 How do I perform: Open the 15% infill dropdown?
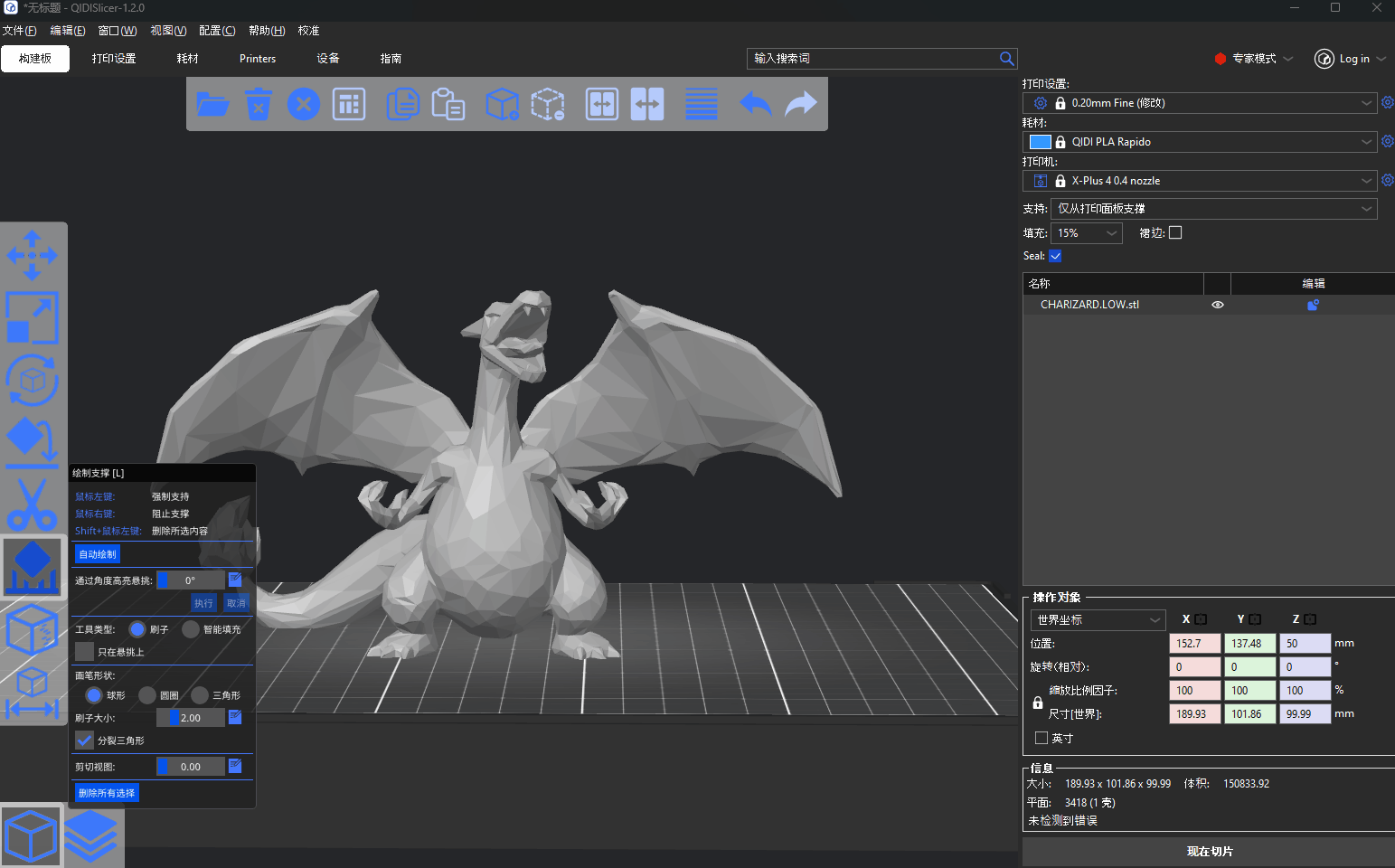[1087, 233]
